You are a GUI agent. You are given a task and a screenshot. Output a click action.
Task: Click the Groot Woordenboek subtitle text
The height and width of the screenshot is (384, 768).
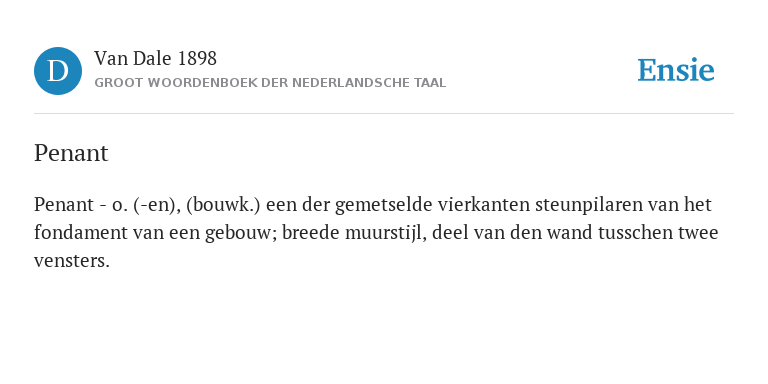click(270, 83)
